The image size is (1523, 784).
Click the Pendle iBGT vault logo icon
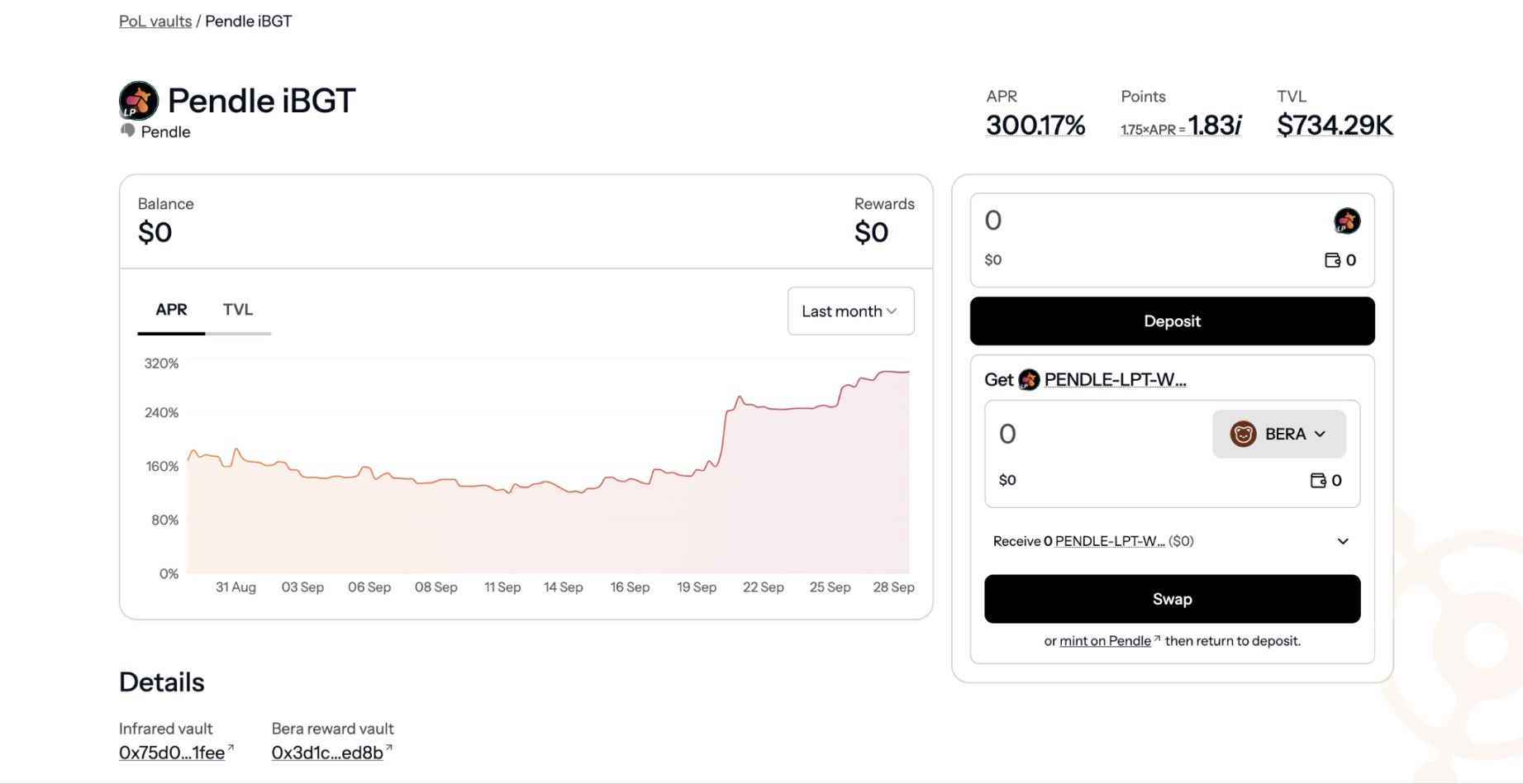139,101
